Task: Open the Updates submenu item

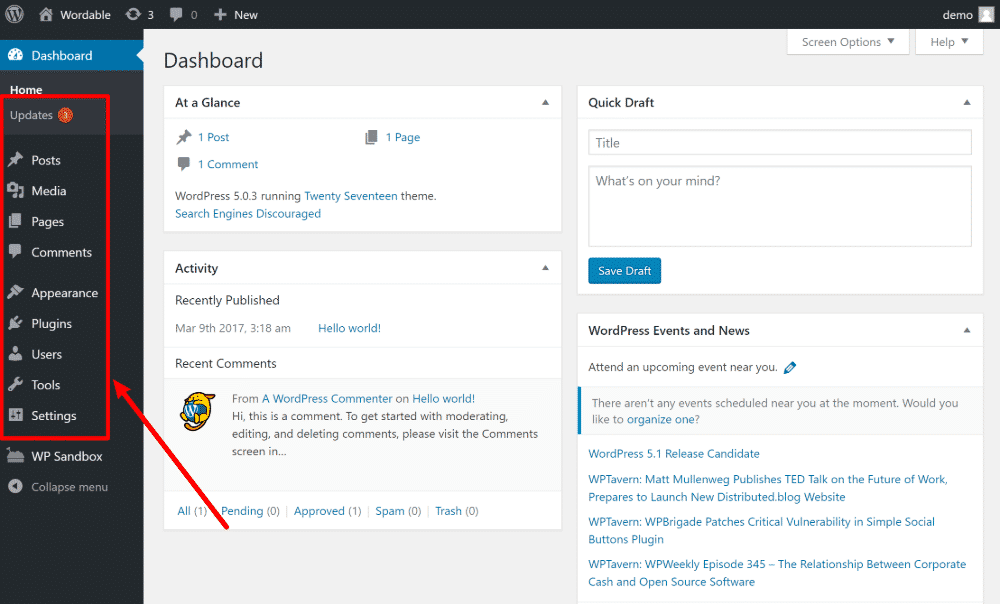Action: coord(31,115)
